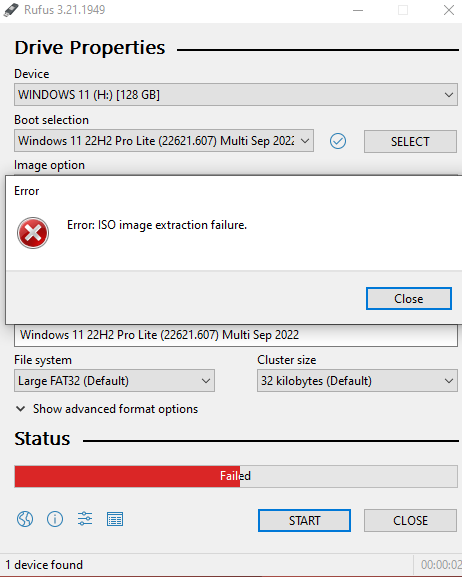Minimize the Rufus window
462x577 pixels.
[x=358, y=10]
